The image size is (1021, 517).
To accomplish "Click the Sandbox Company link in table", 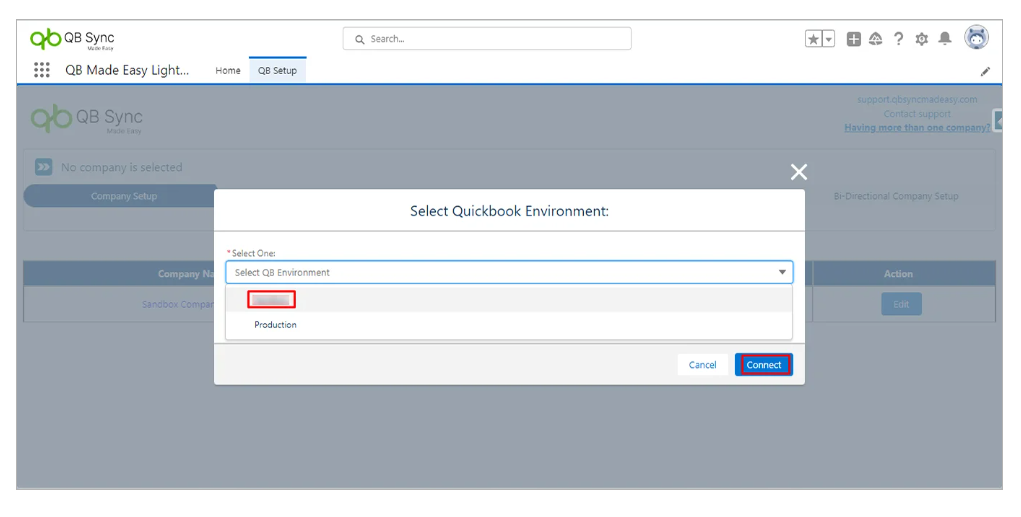I will 178,304.
